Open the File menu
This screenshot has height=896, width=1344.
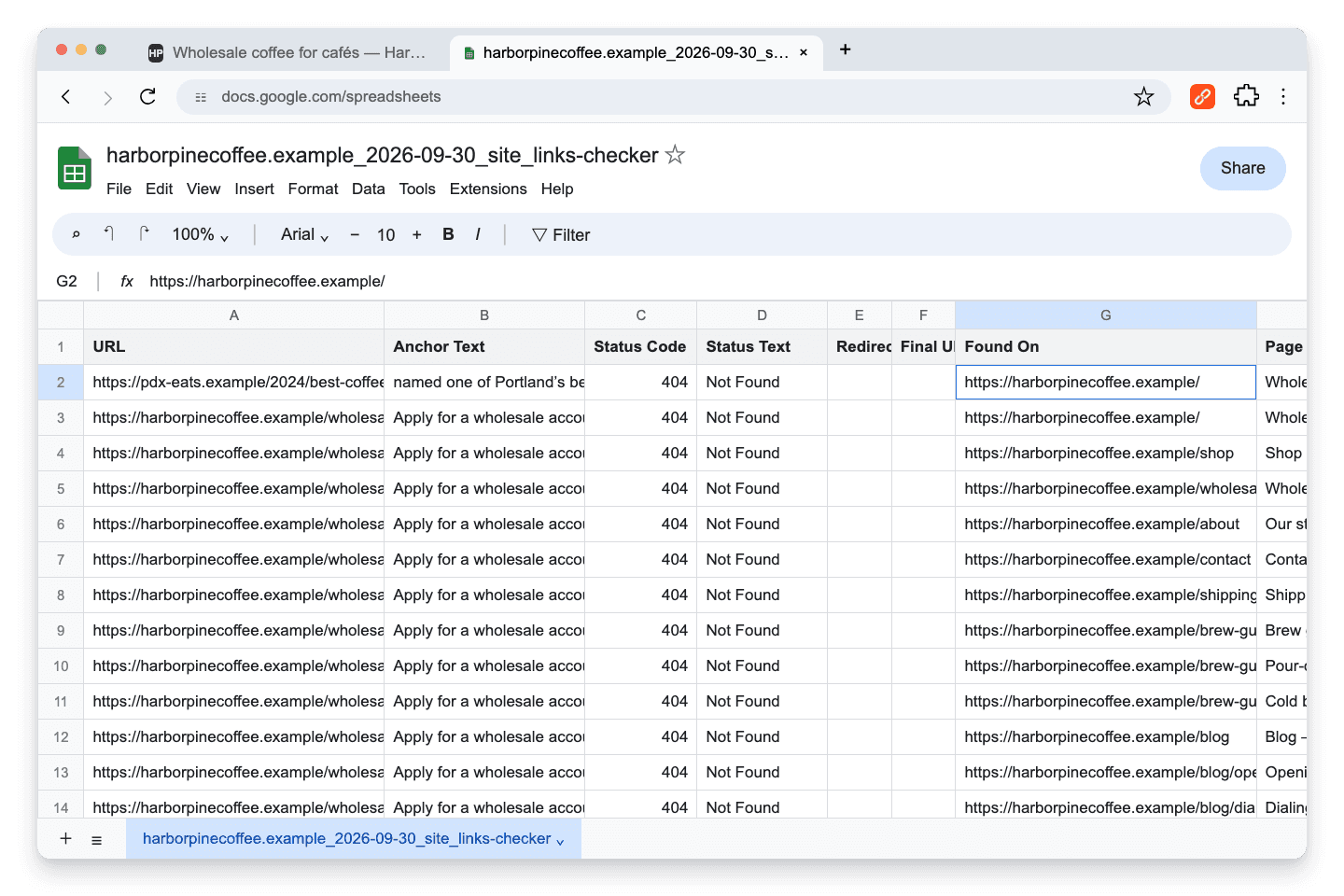point(119,189)
